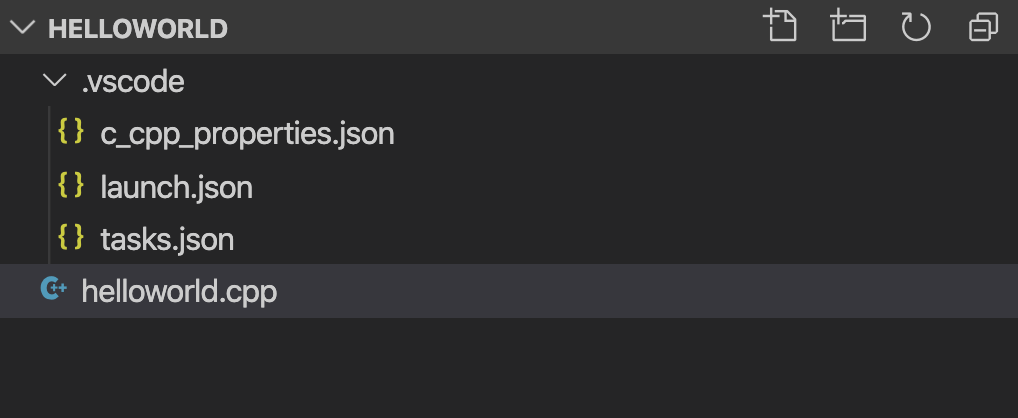Click blank row space right of tasks.json

coord(600,239)
